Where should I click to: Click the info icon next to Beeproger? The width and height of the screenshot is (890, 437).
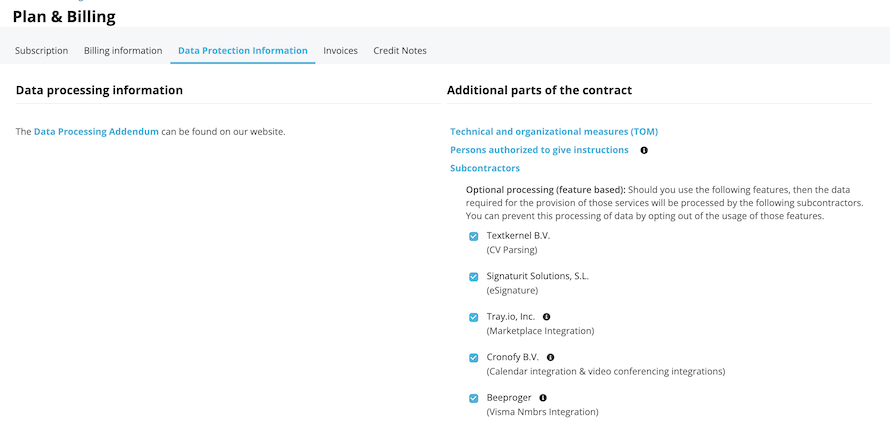(x=543, y=398)
